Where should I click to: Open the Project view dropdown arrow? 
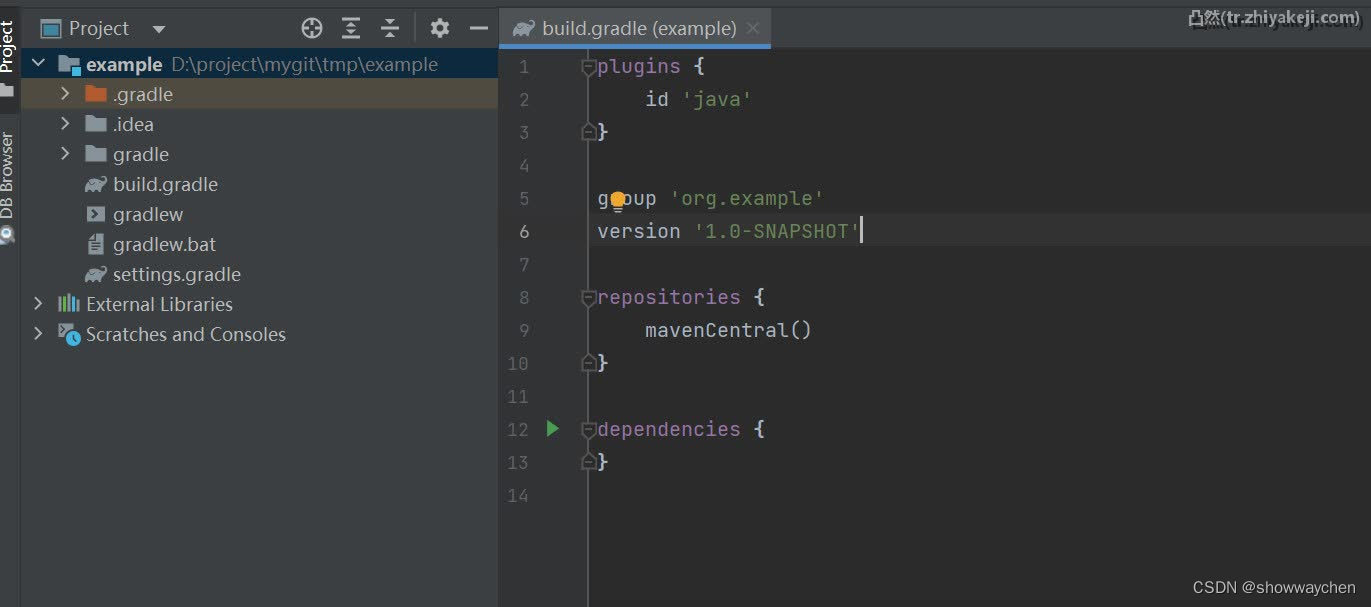click(159, 30)
